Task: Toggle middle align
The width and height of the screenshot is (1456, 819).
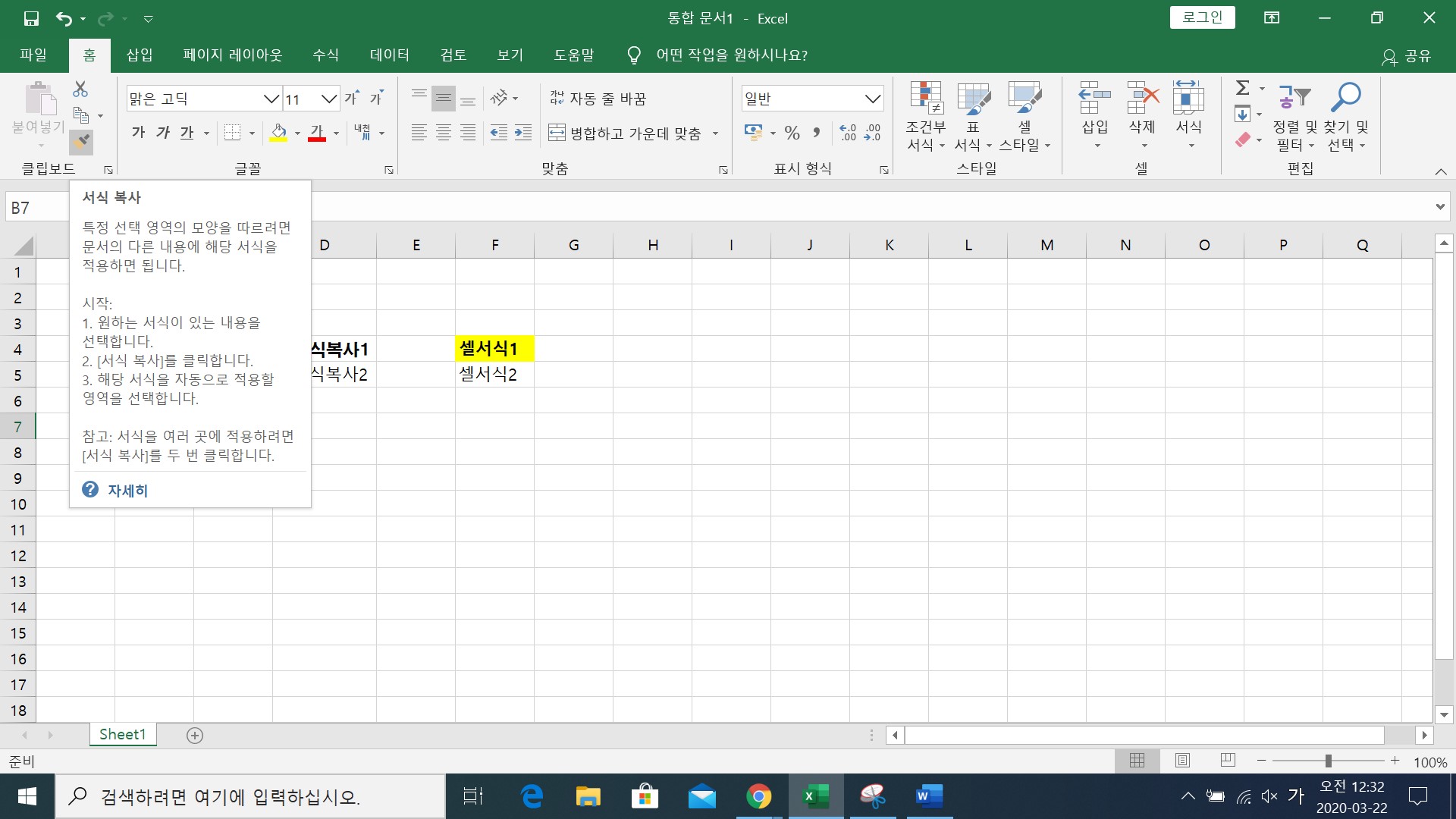Action: [x=444, y=98]
